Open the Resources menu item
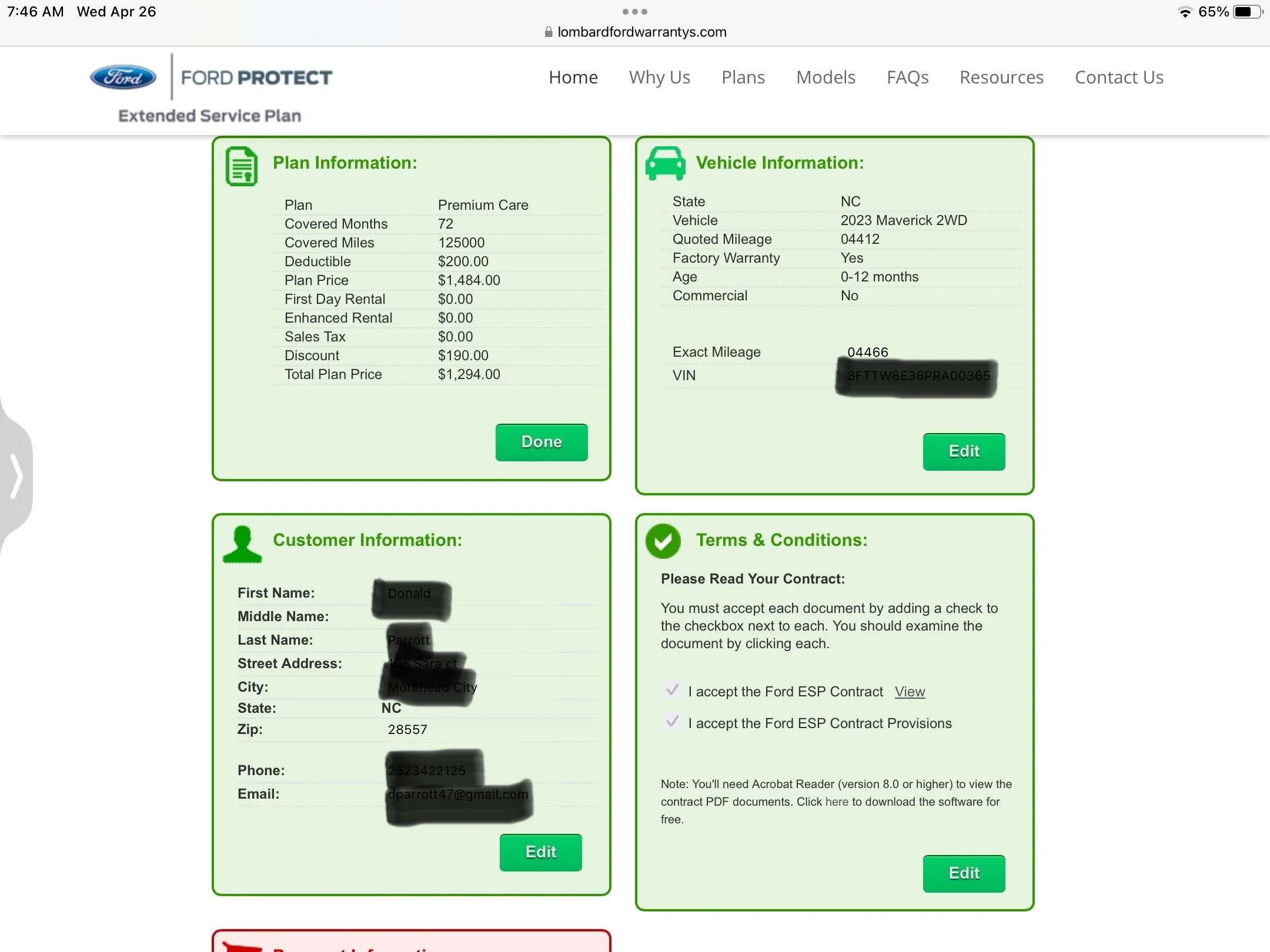Viewport: 1270px width, 952px height. coord(1002,77)
